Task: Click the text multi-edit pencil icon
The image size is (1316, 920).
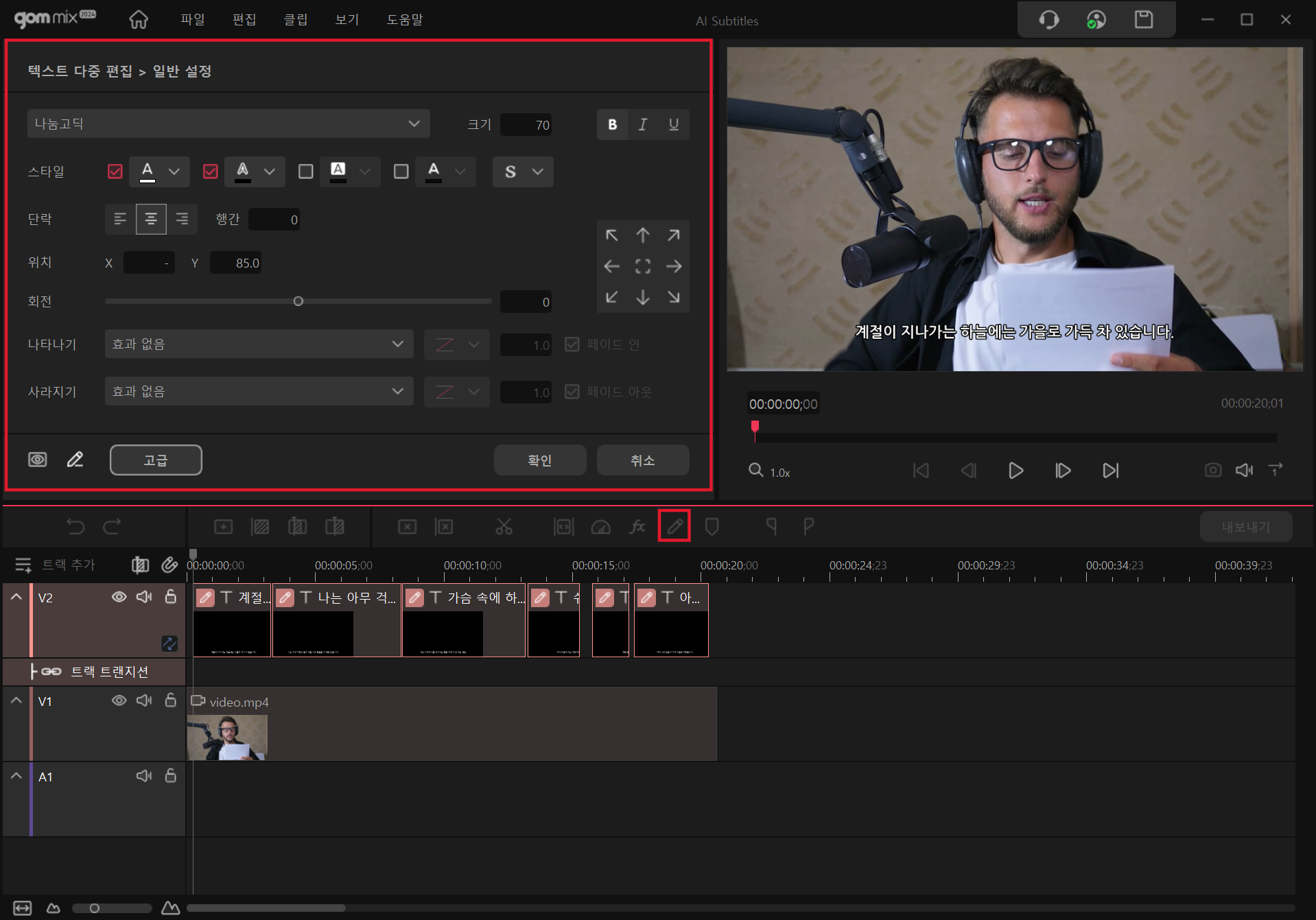Action: pos(674,526)
